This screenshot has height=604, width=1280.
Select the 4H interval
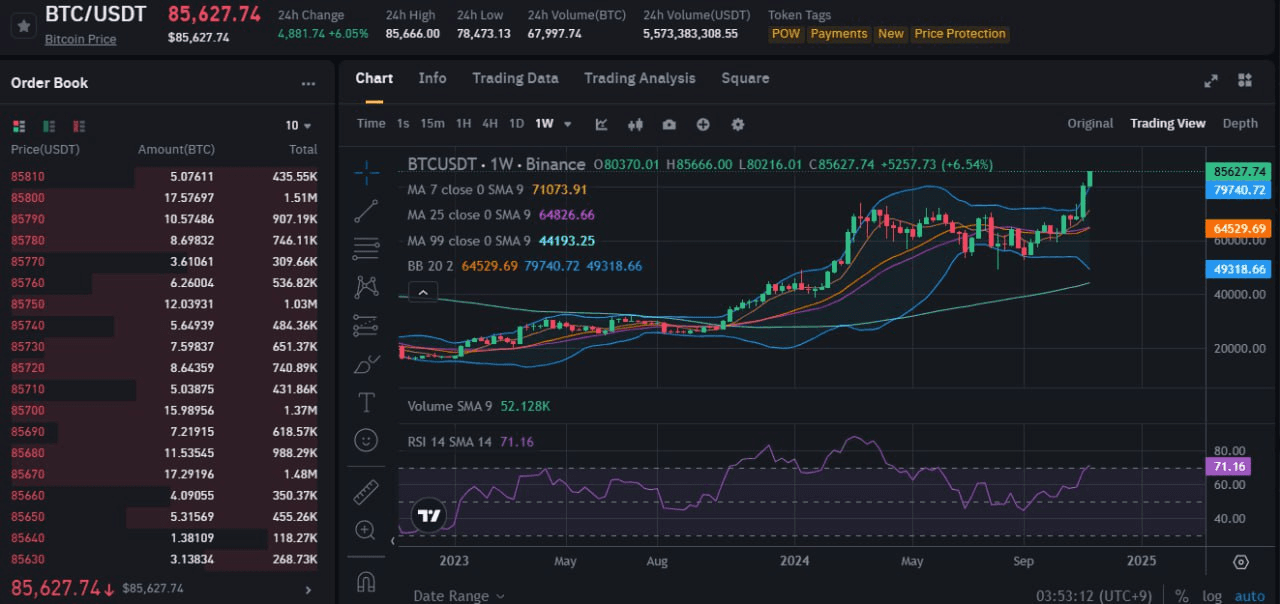pos(490,124)
